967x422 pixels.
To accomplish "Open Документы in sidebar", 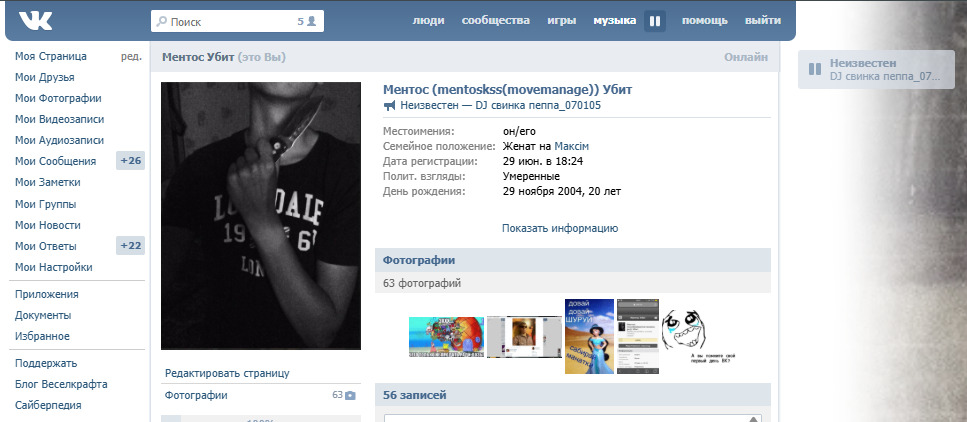I will coord(43,315).
